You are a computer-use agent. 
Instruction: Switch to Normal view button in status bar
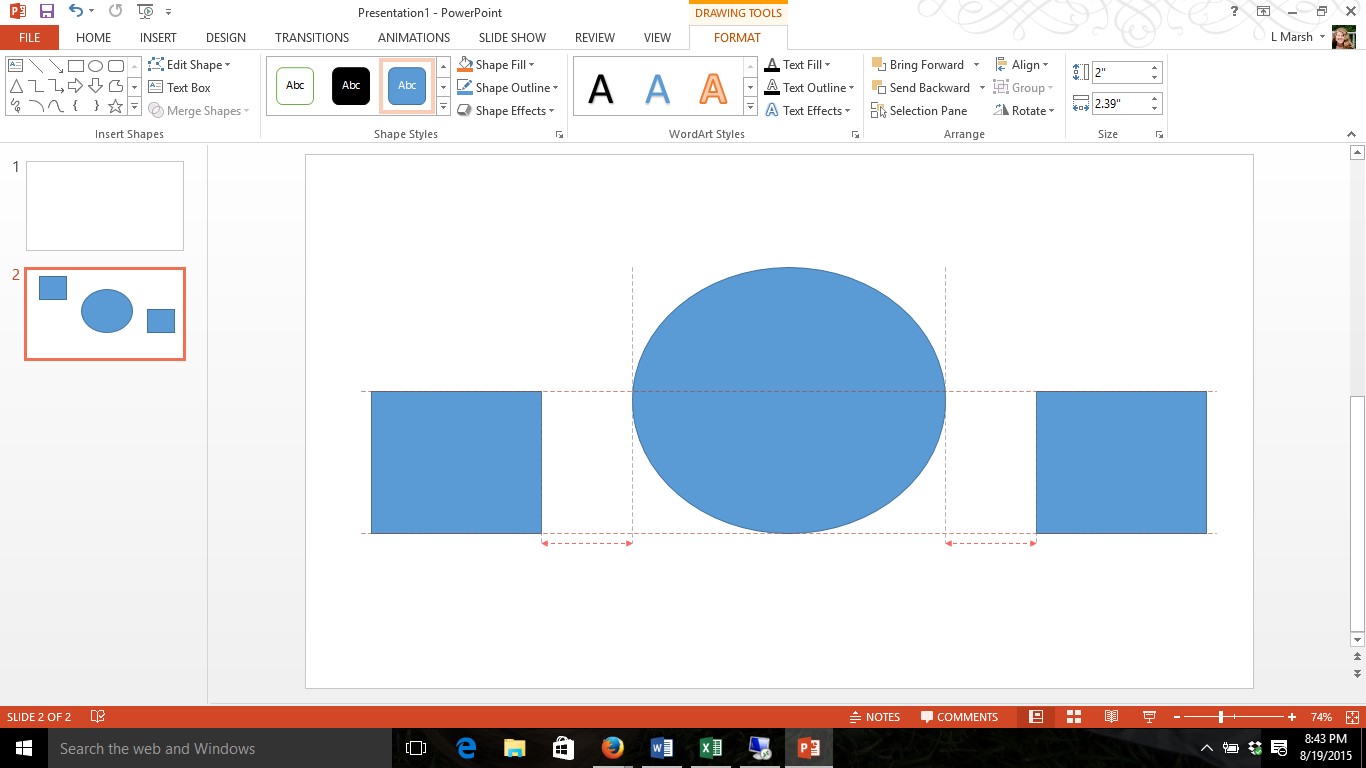(x=1036, y=717)
